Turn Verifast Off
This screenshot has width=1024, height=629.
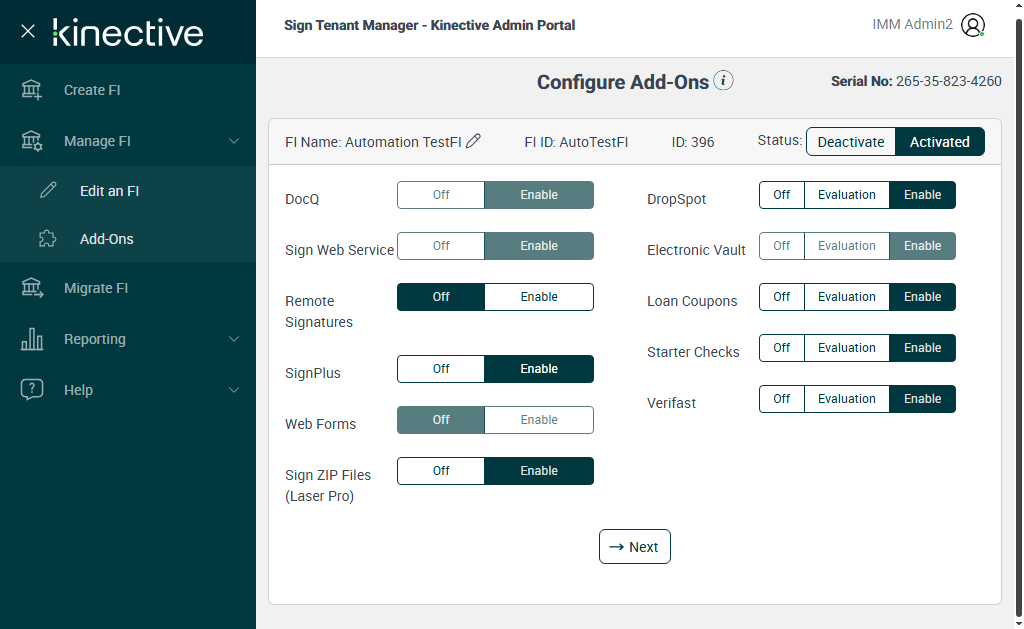(782, 398)
